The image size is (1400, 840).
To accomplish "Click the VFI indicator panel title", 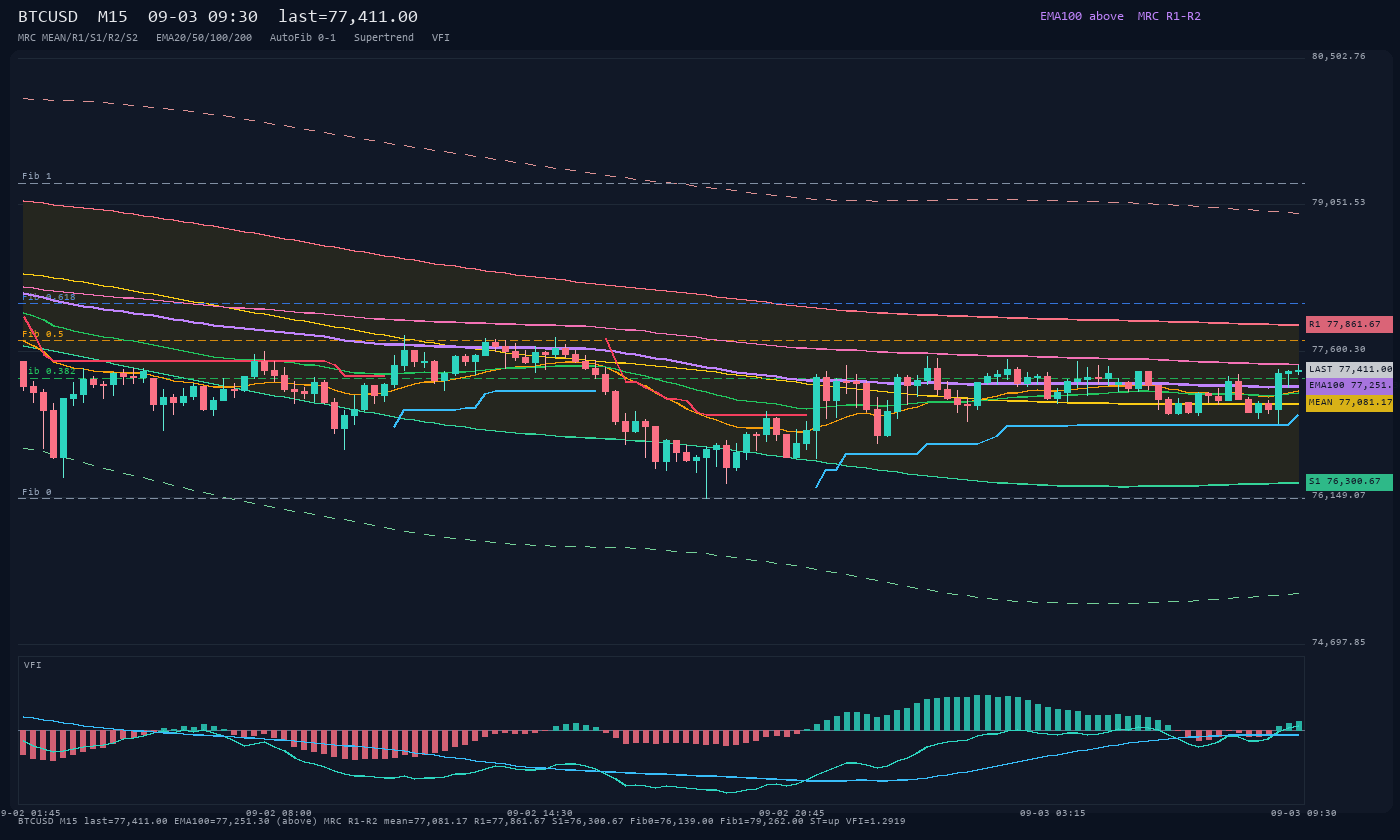I will click(x=33, y=665).
